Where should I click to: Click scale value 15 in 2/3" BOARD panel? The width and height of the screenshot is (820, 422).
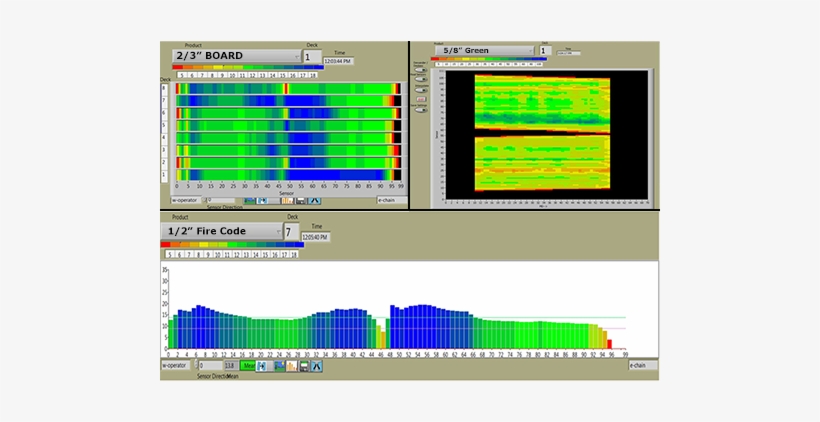pyautogui.click(x=282, y=75)
